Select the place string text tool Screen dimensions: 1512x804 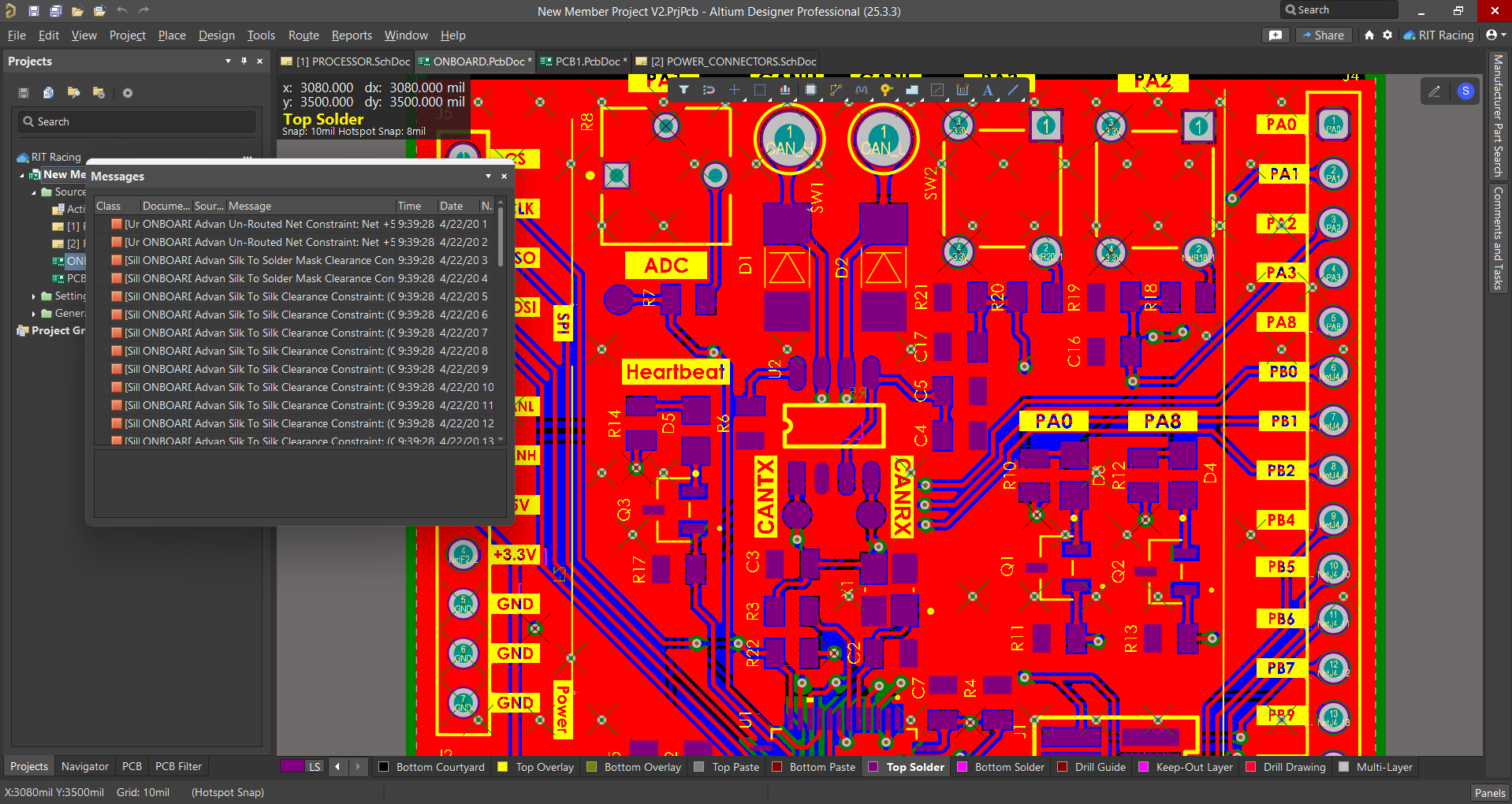[988, 90]
